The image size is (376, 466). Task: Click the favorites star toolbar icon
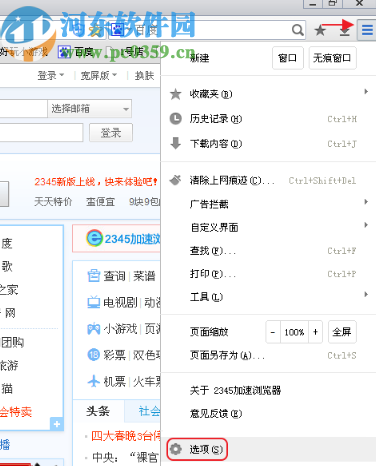point(320,31)
